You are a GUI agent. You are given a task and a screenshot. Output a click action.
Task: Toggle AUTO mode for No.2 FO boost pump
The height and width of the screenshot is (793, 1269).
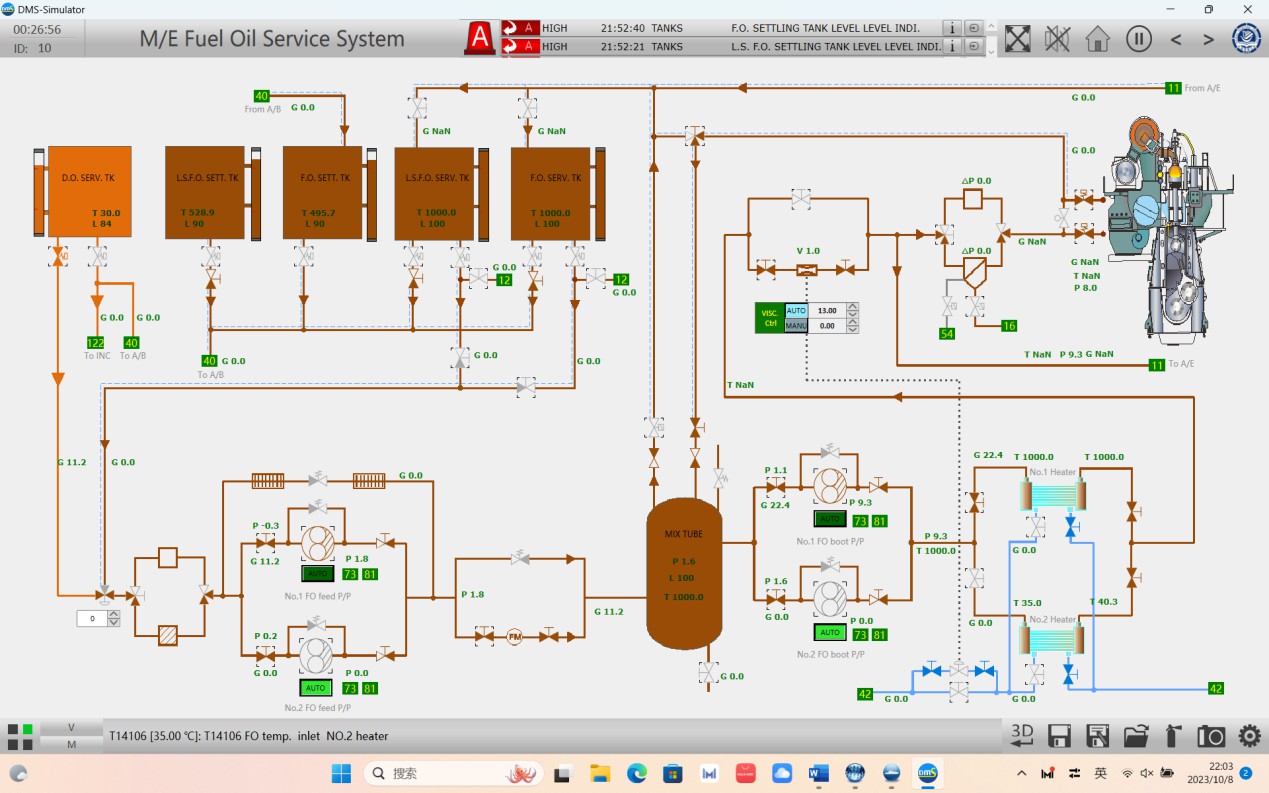[x=830, y=632]
